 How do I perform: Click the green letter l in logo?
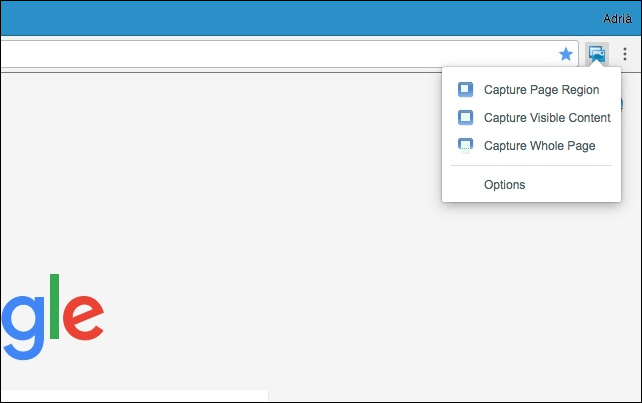click(x=54, y=306)
